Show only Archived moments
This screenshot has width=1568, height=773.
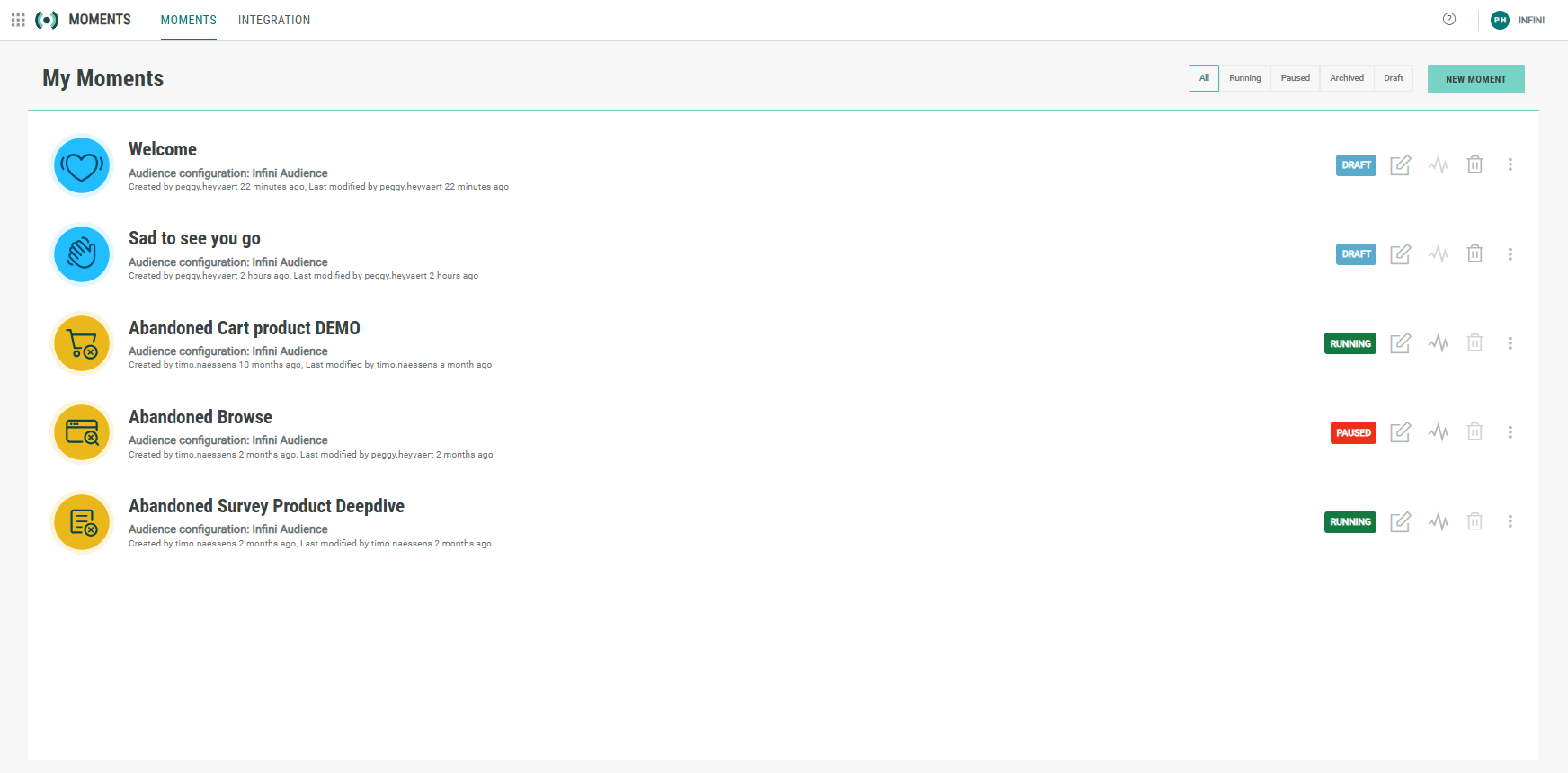pyautogui.click(x=1346, y=78)
